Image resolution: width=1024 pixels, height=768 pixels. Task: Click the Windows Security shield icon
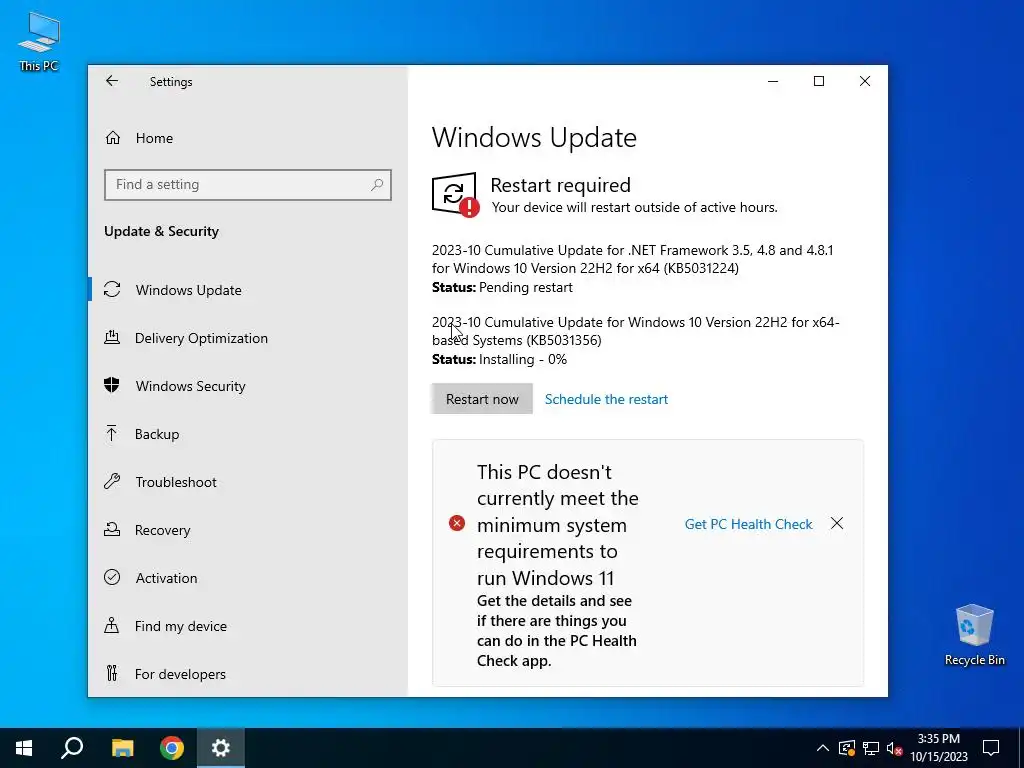coord(112,385)
